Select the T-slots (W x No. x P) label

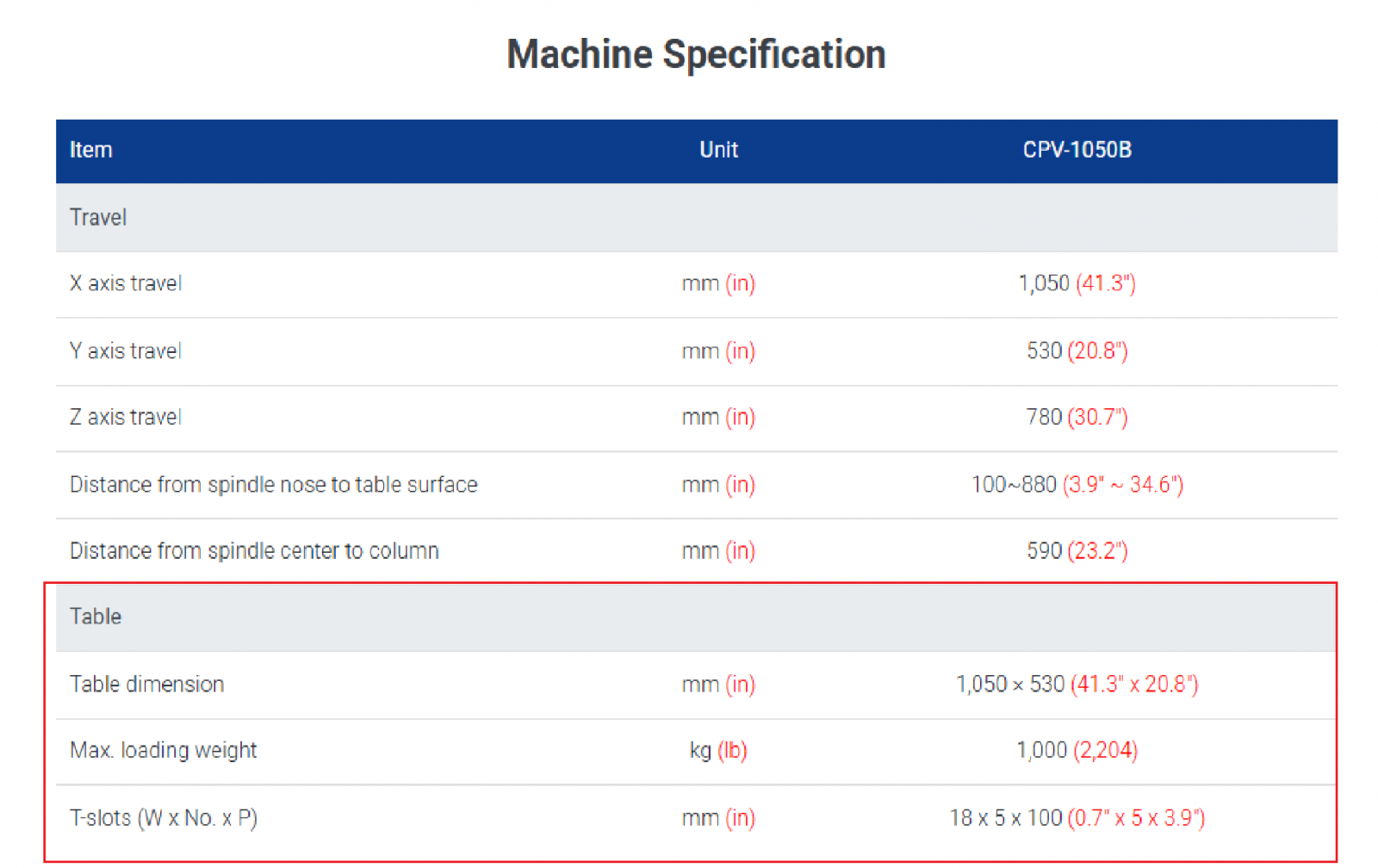point(164,817)
